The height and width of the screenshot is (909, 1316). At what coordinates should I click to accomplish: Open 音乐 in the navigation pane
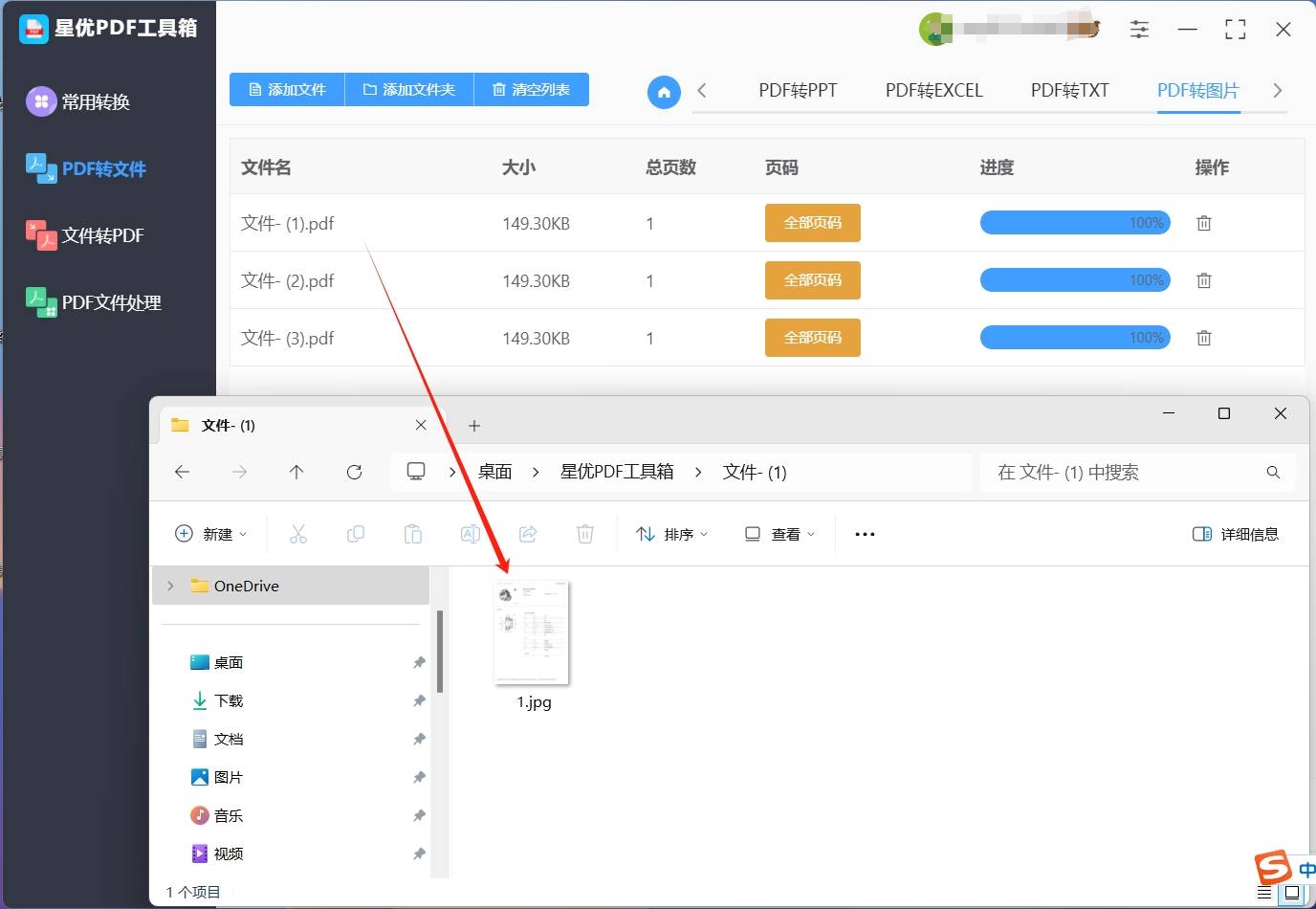pyautogui.click(x=229, y=815)
